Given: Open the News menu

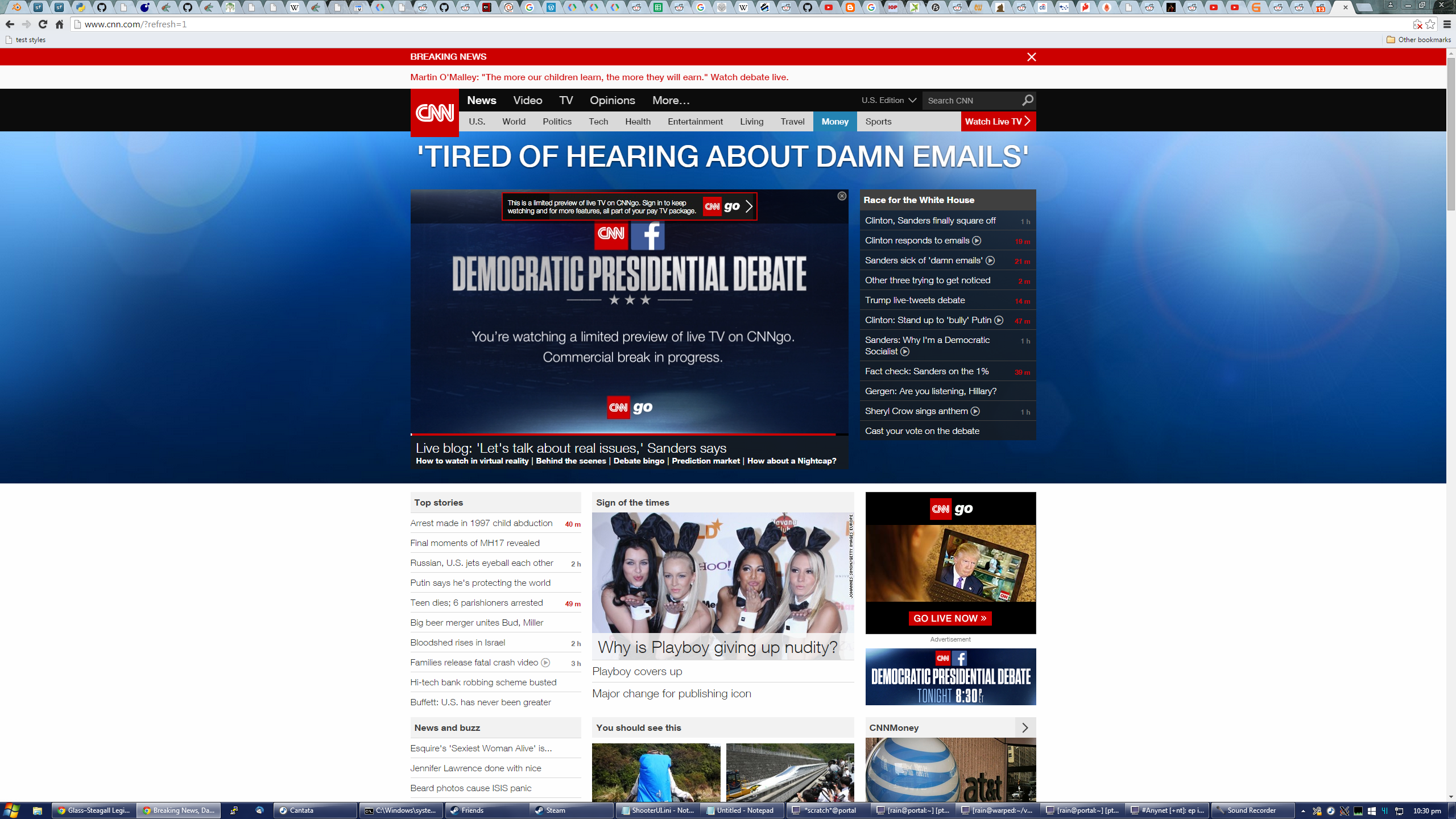Looking at the screenshot, I should (482, 100).
